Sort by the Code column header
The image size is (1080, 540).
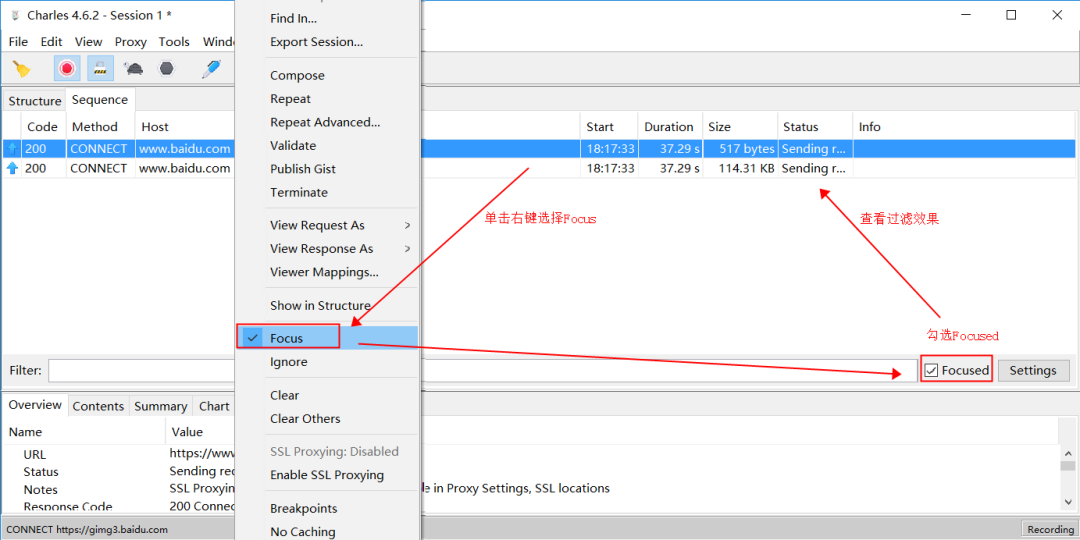43,127
